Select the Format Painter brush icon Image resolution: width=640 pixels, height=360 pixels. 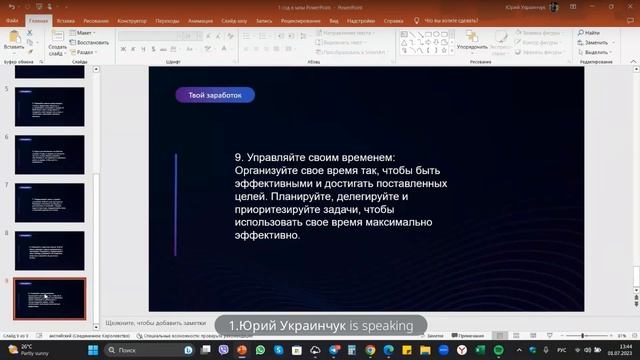tap(30, 52)
